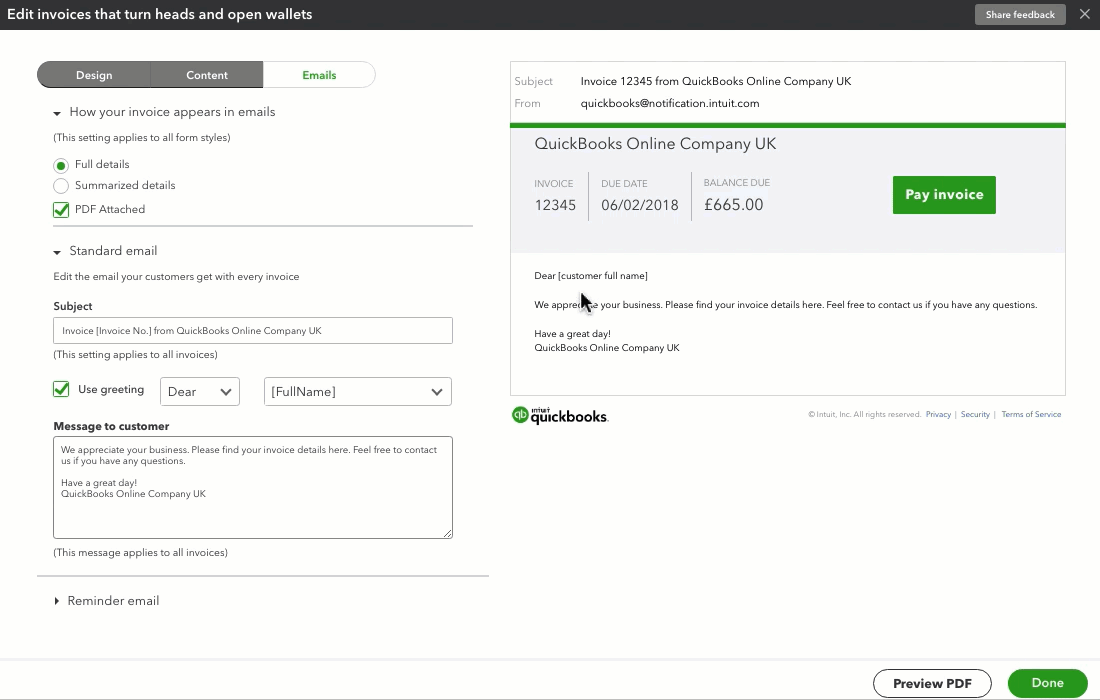Screen dimensions: 1100x700
Task: Disable the Use greeting checkbox
Action: [61, 389]
